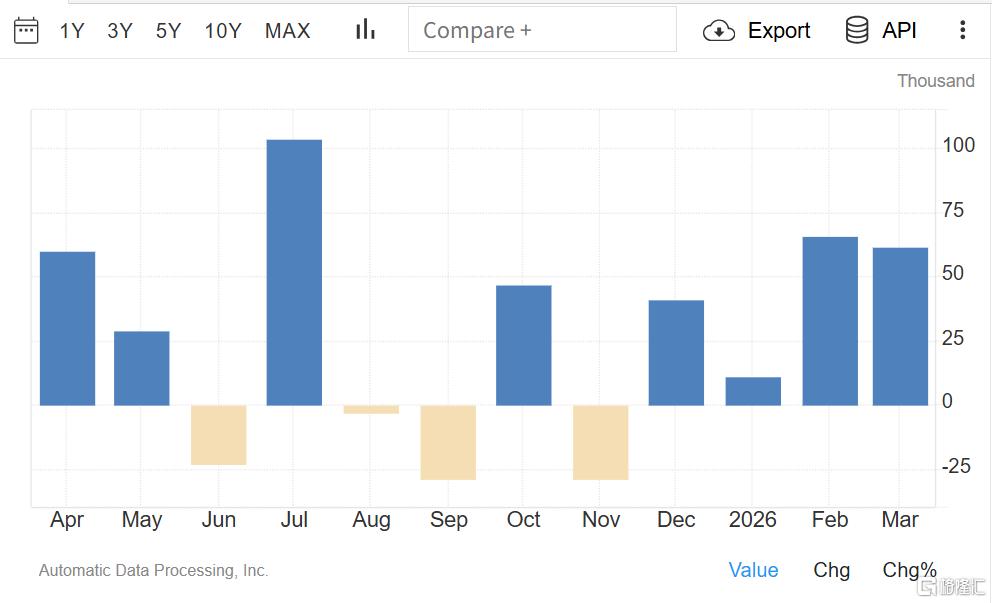Open the three-dot more options menu
Viewport: 992px width, 603px height.
[962, 30]
